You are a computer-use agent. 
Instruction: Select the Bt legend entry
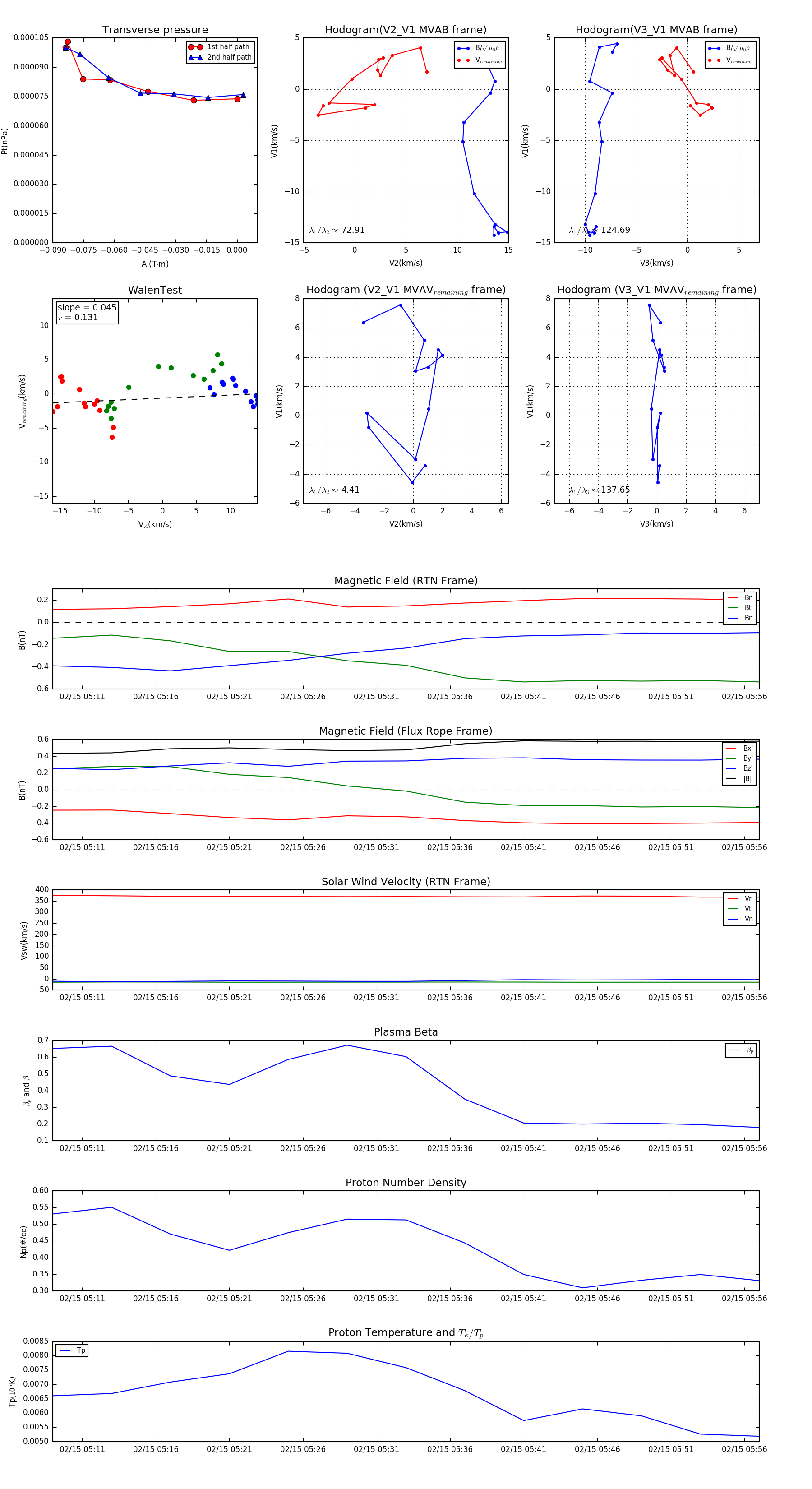click(740, 607)
